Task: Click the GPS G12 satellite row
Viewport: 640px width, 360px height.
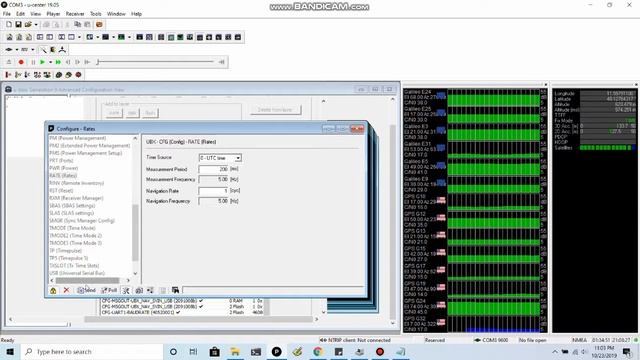Action: [475, 220]
